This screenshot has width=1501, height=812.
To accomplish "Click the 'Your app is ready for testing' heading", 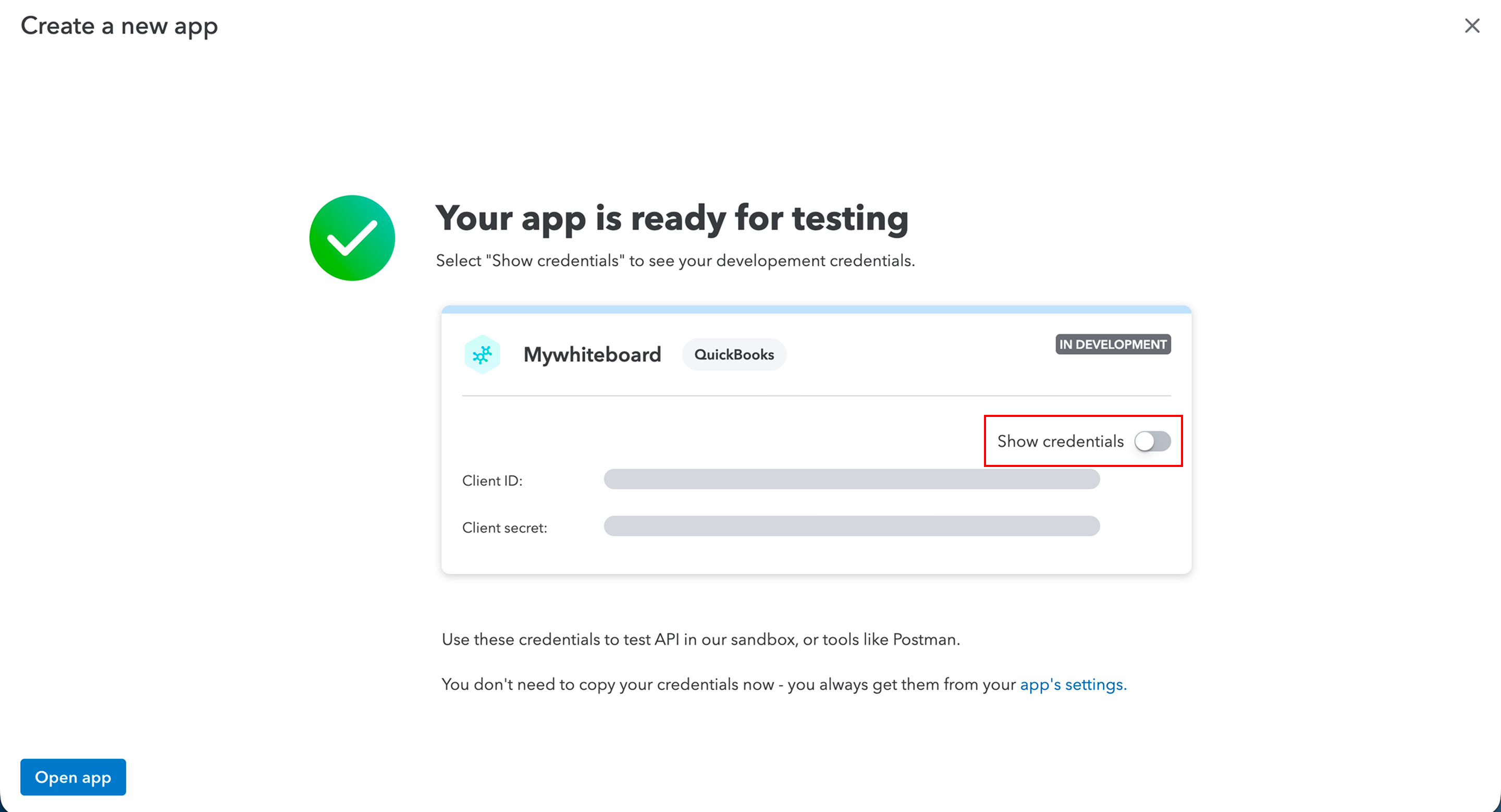I will pos(671,218).
